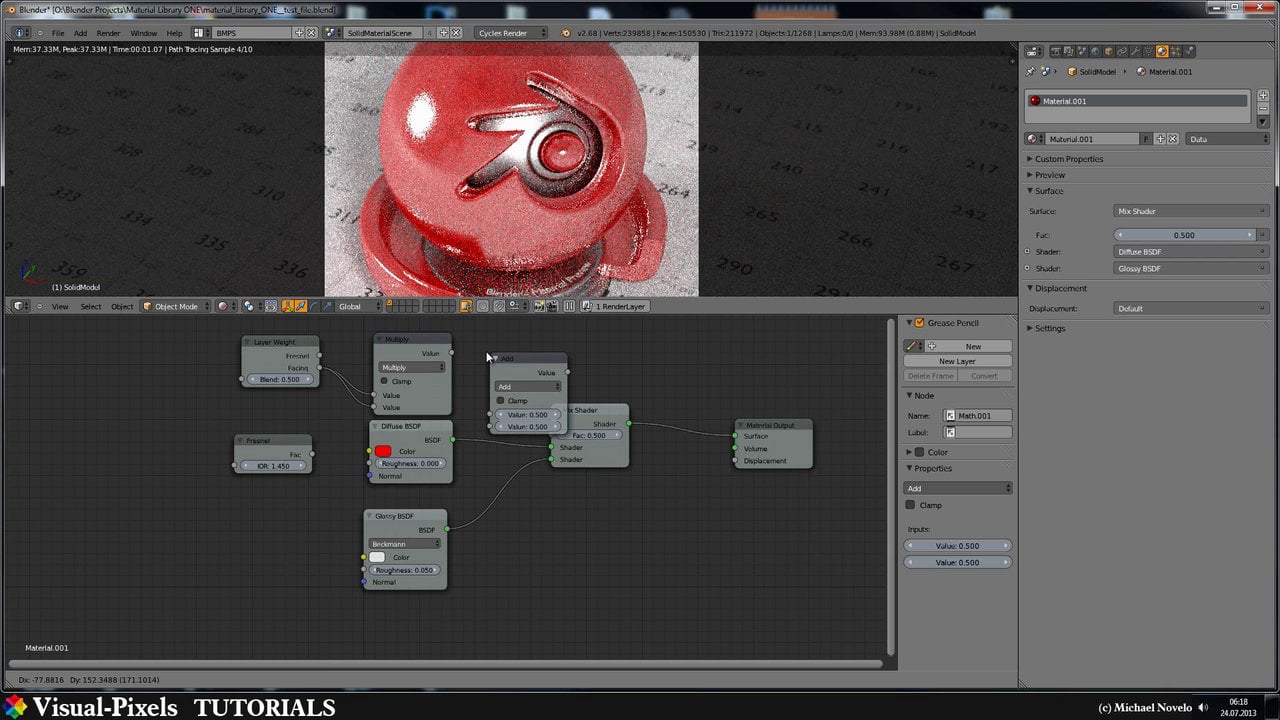Open the Render properties tab icon

(x=1056, y=51)
